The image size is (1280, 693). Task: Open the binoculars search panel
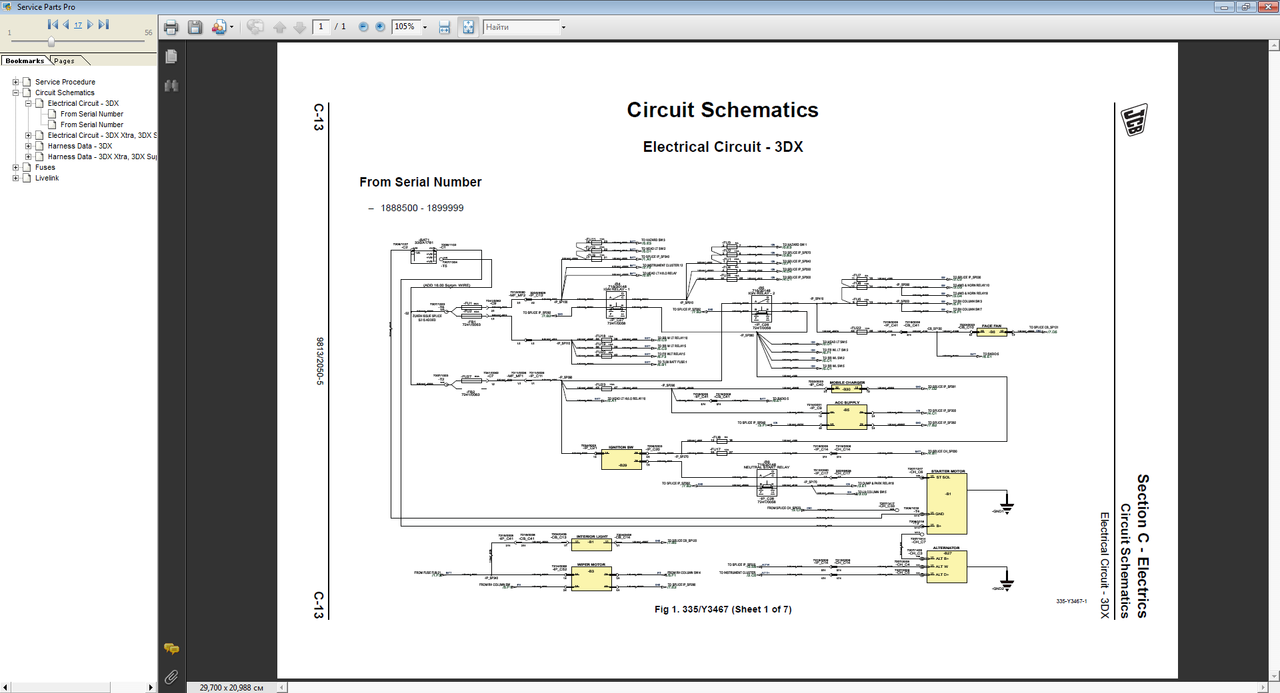pos(171,86)
